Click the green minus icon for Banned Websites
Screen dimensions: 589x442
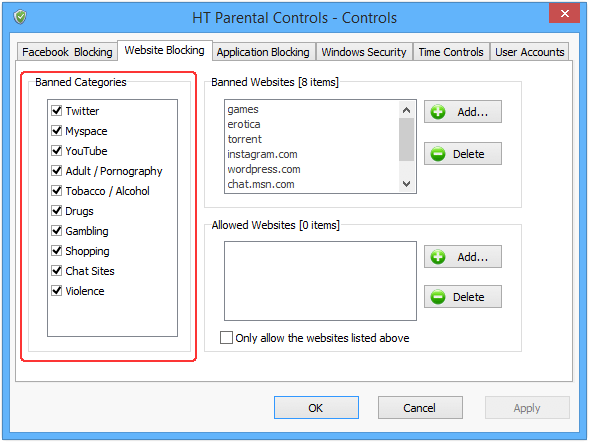click(438, 154)
